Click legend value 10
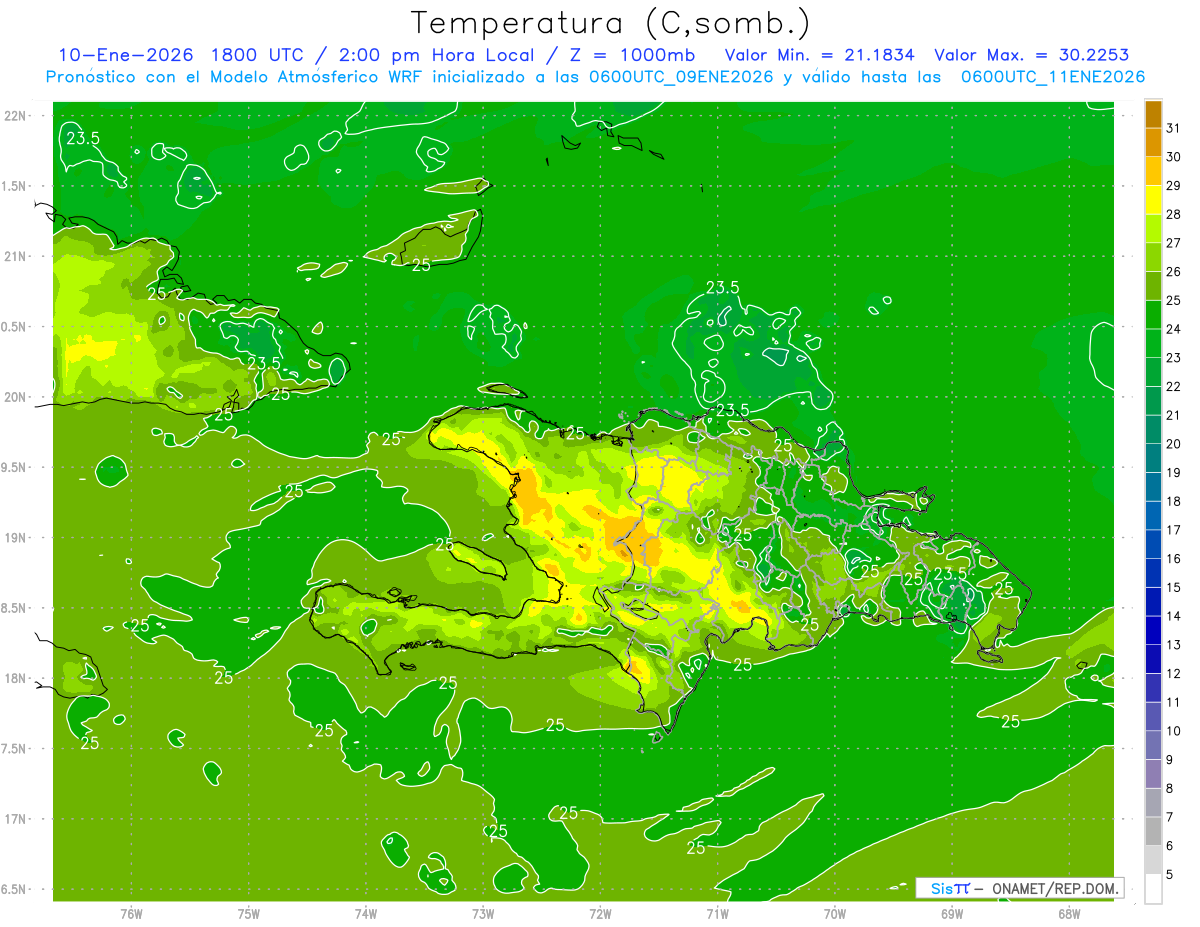 click(1174, 731)
